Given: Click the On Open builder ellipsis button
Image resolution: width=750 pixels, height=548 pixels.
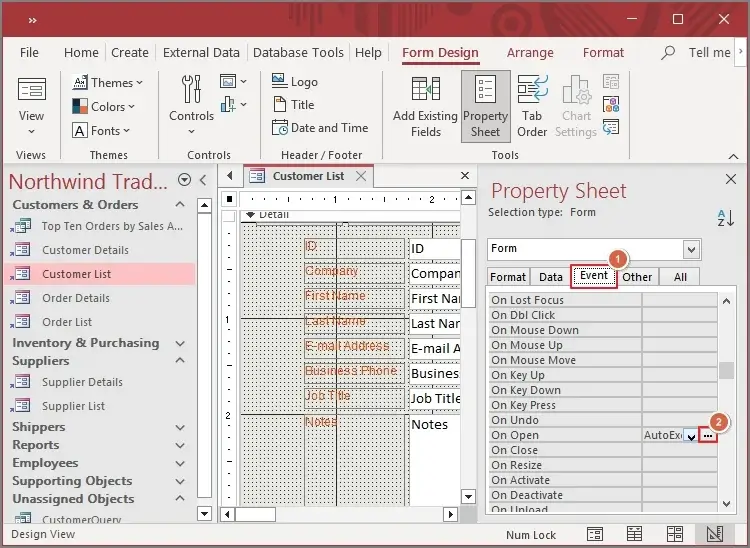Looking at the screenshot, I should (708, 436).
